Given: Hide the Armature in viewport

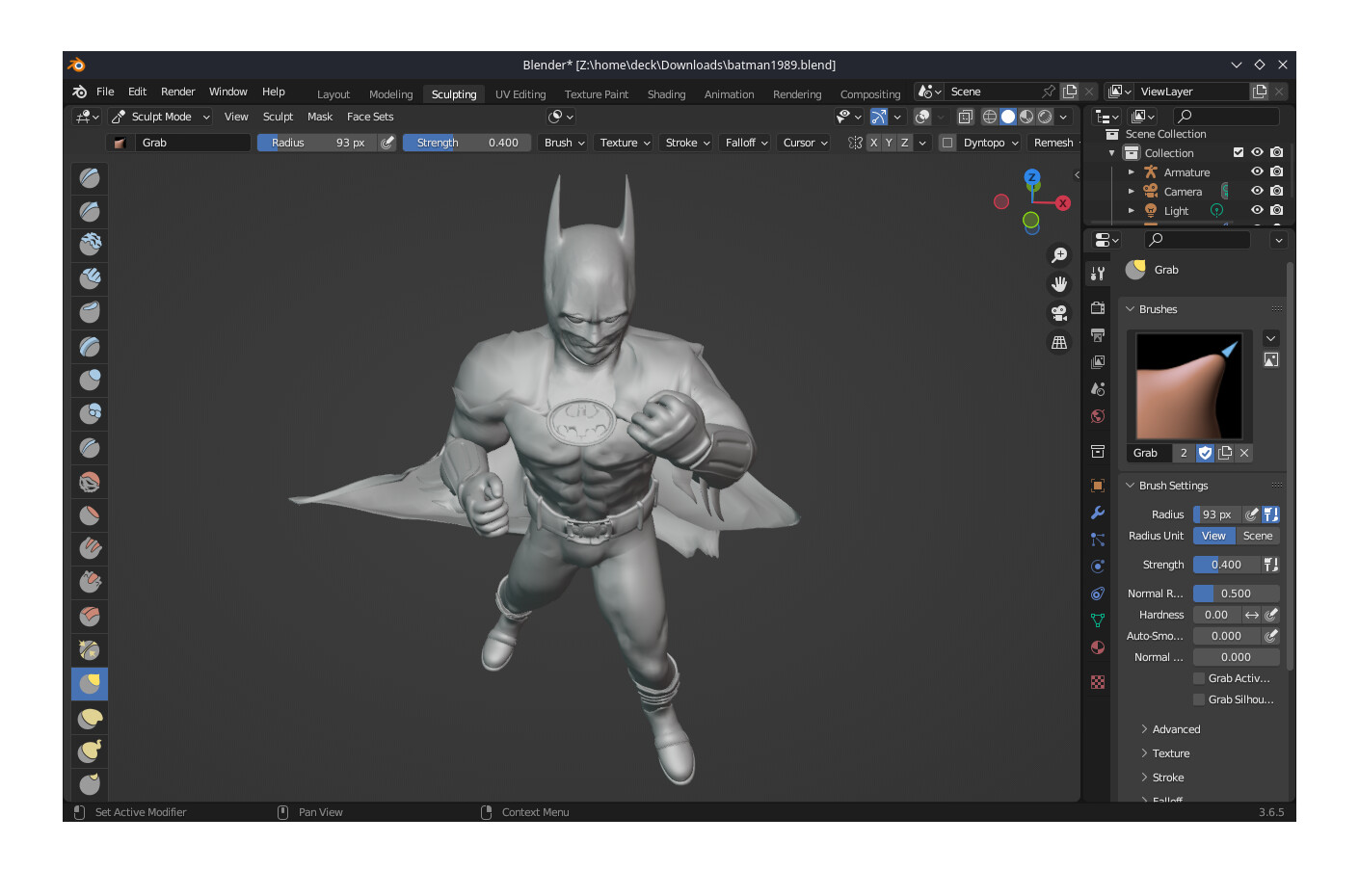Looking at the screenshot, I should [x=1257, y=171].
